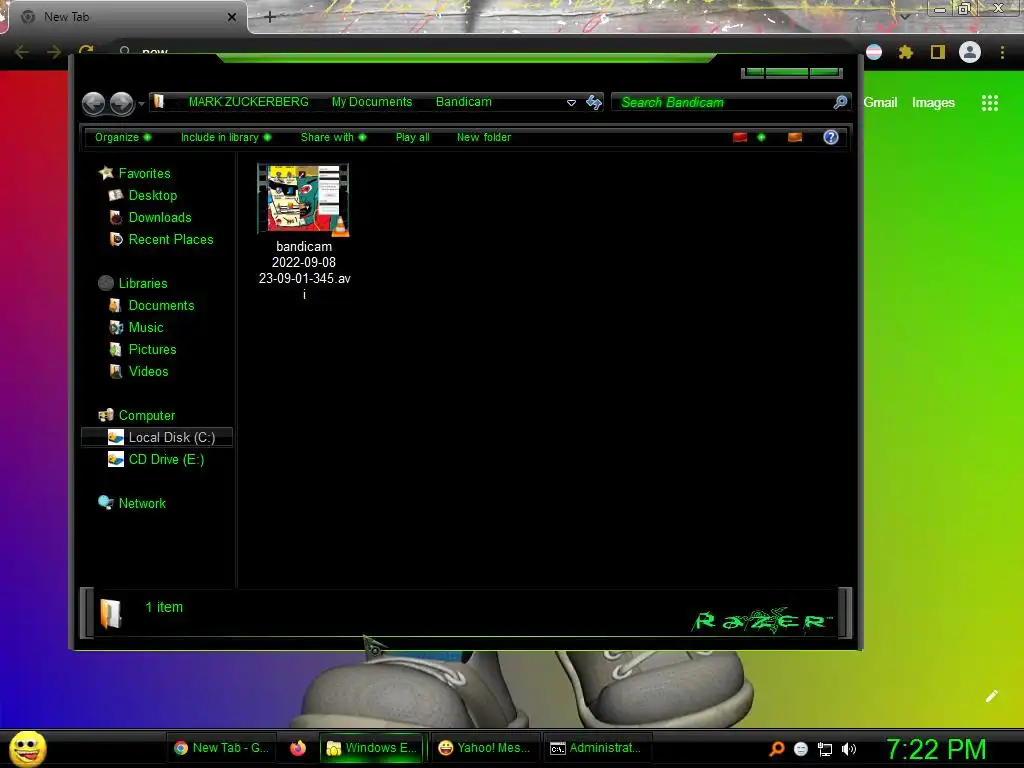Image resolution: width=1024 pixels, height=768 pixels.
Task: Open Include in library menu
Action: pyautogui.click(x=225, y=137)
